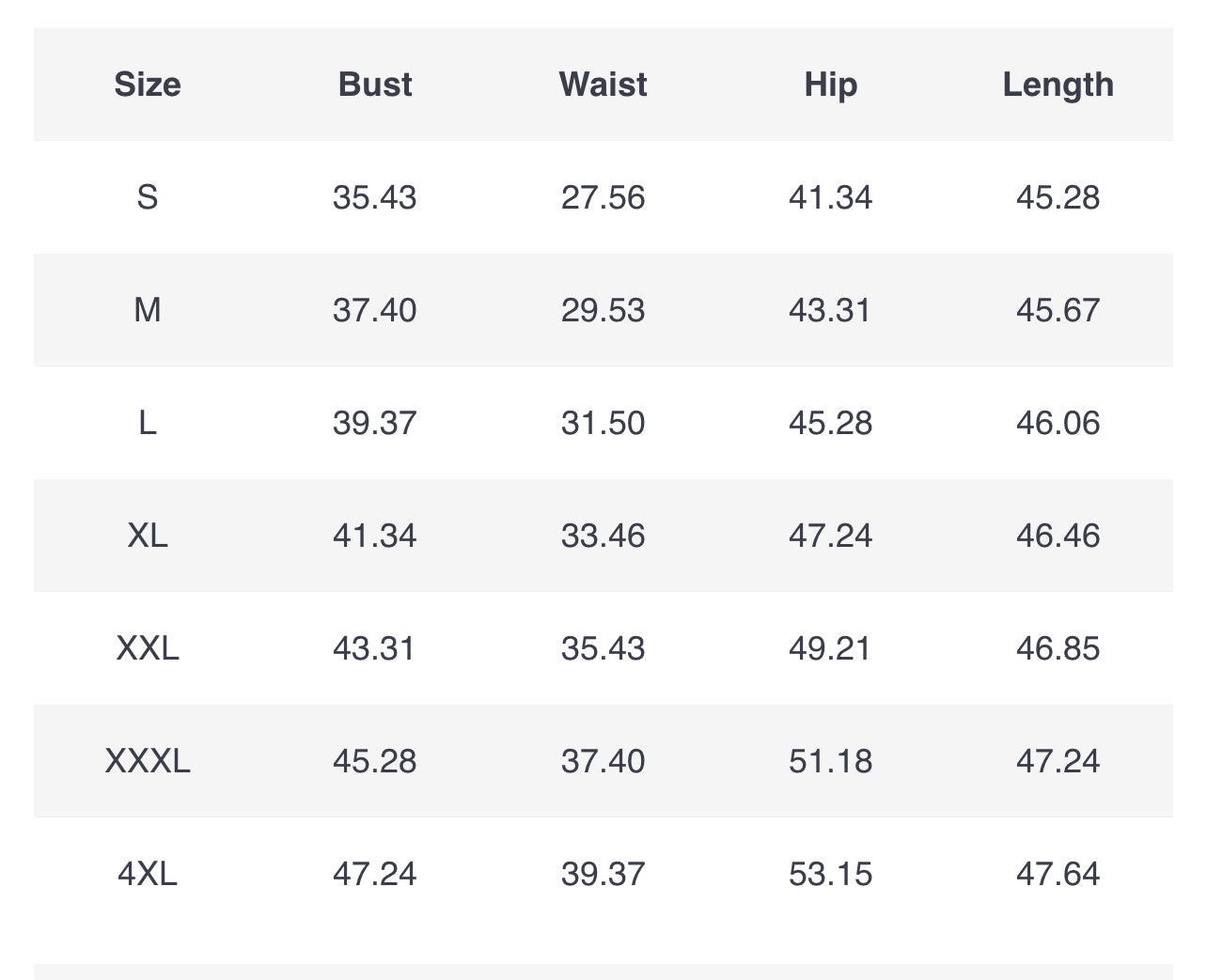The width and height of the screenshot is (1207, 980).
Task: Click the Size column header
Action: (148, 85)
